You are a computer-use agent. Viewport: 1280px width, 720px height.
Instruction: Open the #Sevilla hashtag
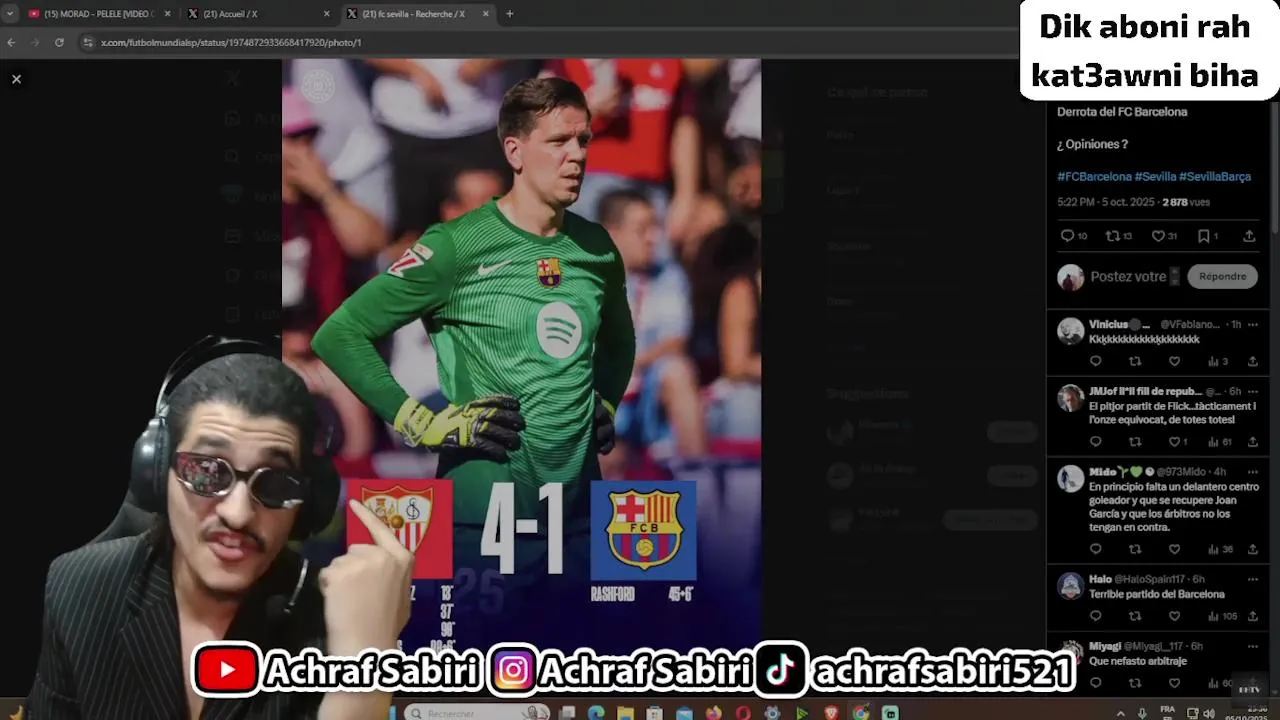(x=1155, y=176)
